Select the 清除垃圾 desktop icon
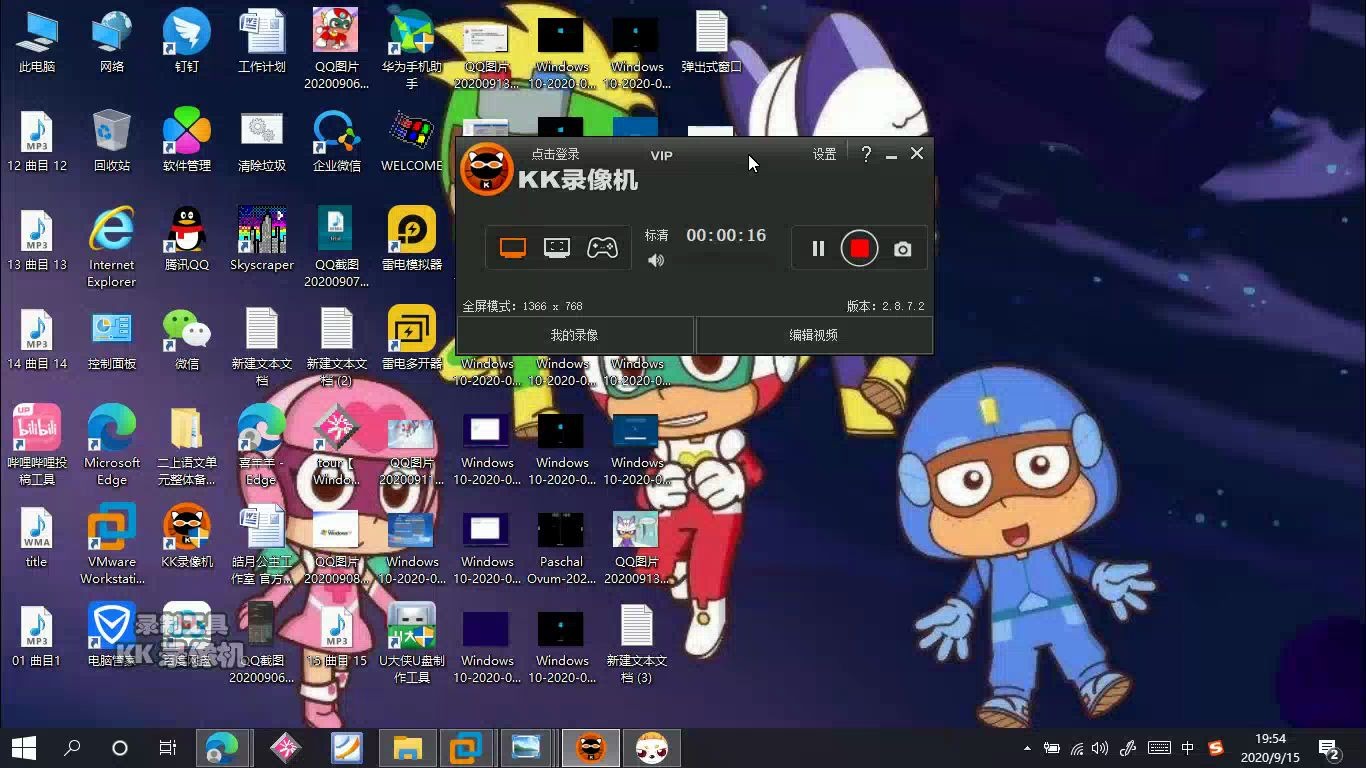This screenshot has height=768, width=1366. (262, 141)
